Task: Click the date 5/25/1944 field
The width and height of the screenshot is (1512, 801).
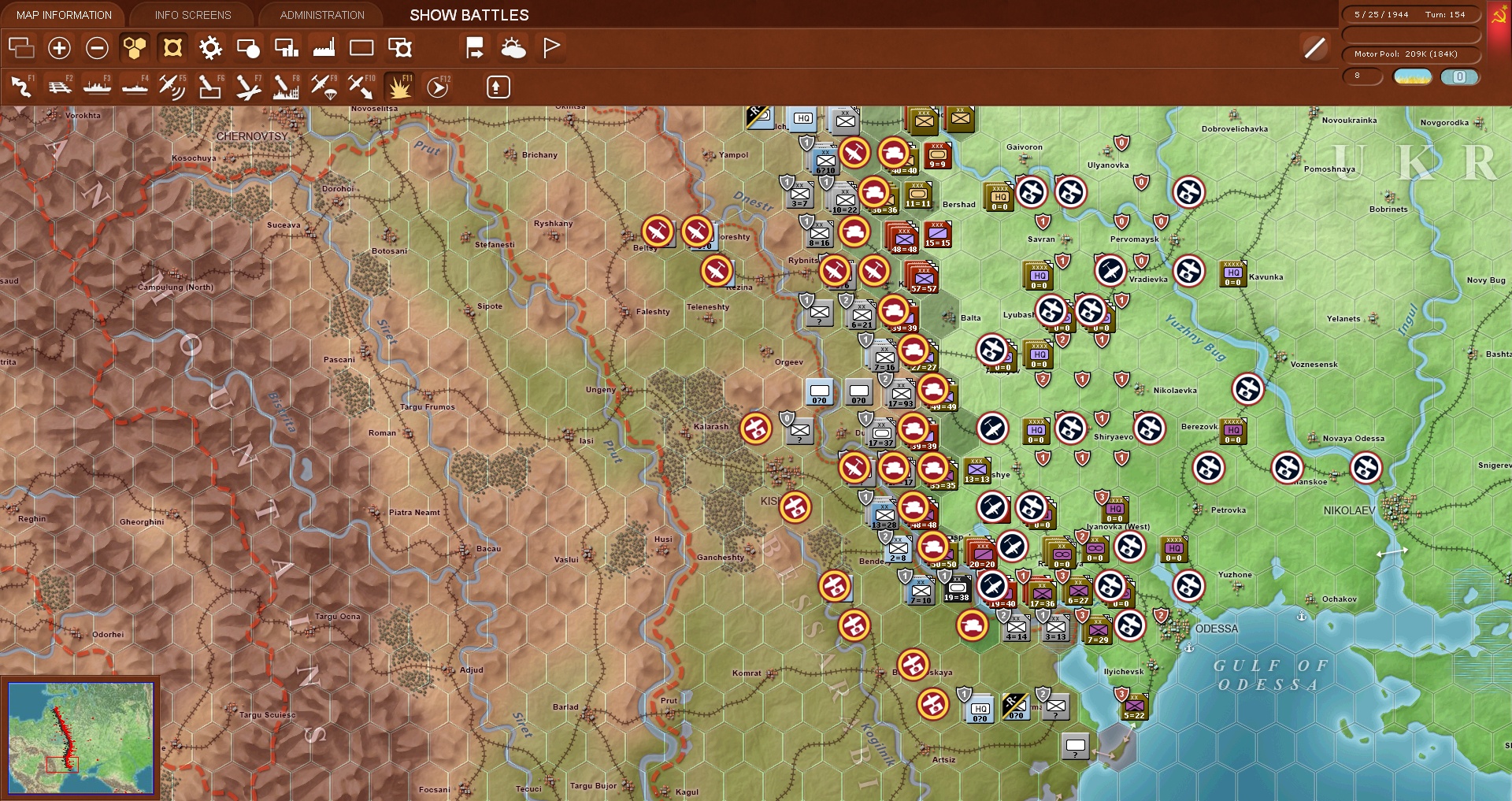Action: (x=1381, y=14)
